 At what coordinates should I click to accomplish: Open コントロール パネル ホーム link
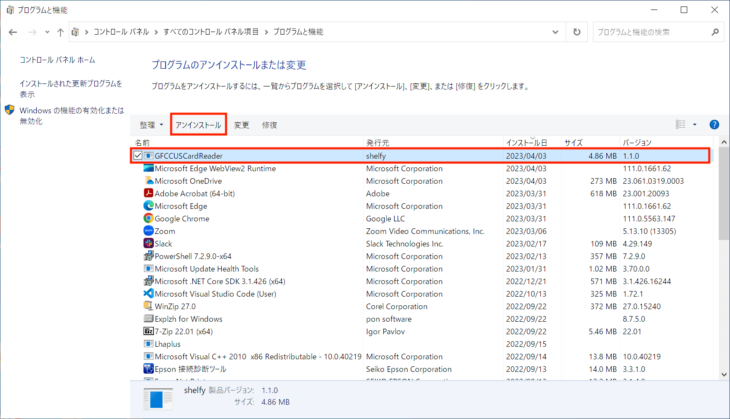pos(57,60)
